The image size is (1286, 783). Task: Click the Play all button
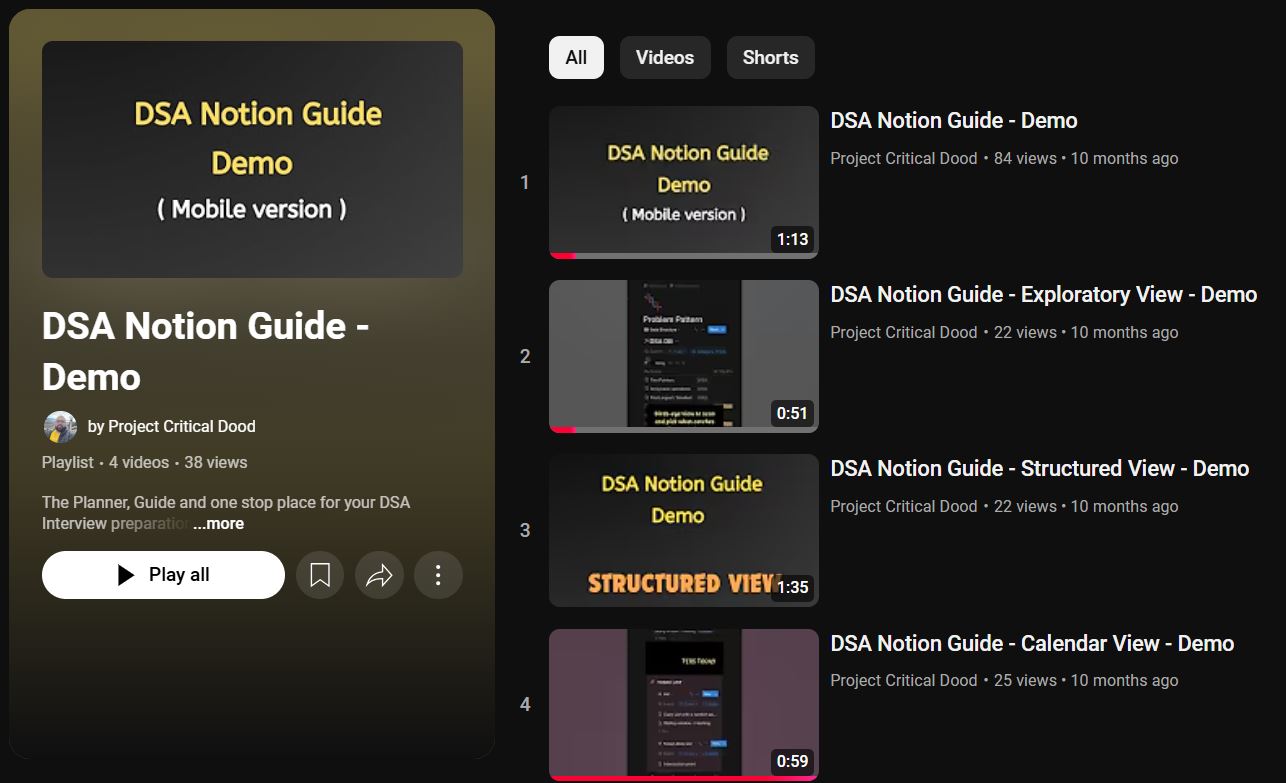click(x=163, y=575)
